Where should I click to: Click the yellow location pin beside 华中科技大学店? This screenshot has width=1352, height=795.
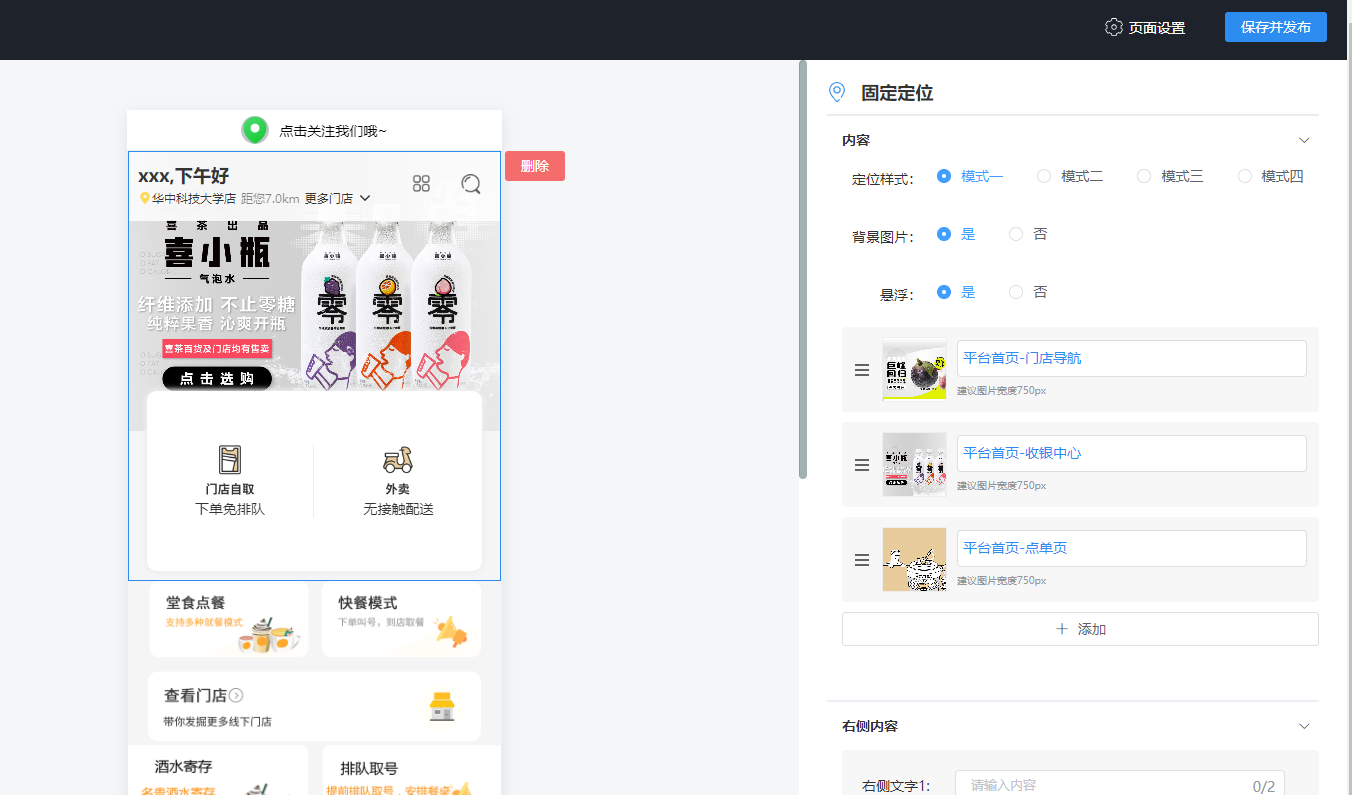145,199
